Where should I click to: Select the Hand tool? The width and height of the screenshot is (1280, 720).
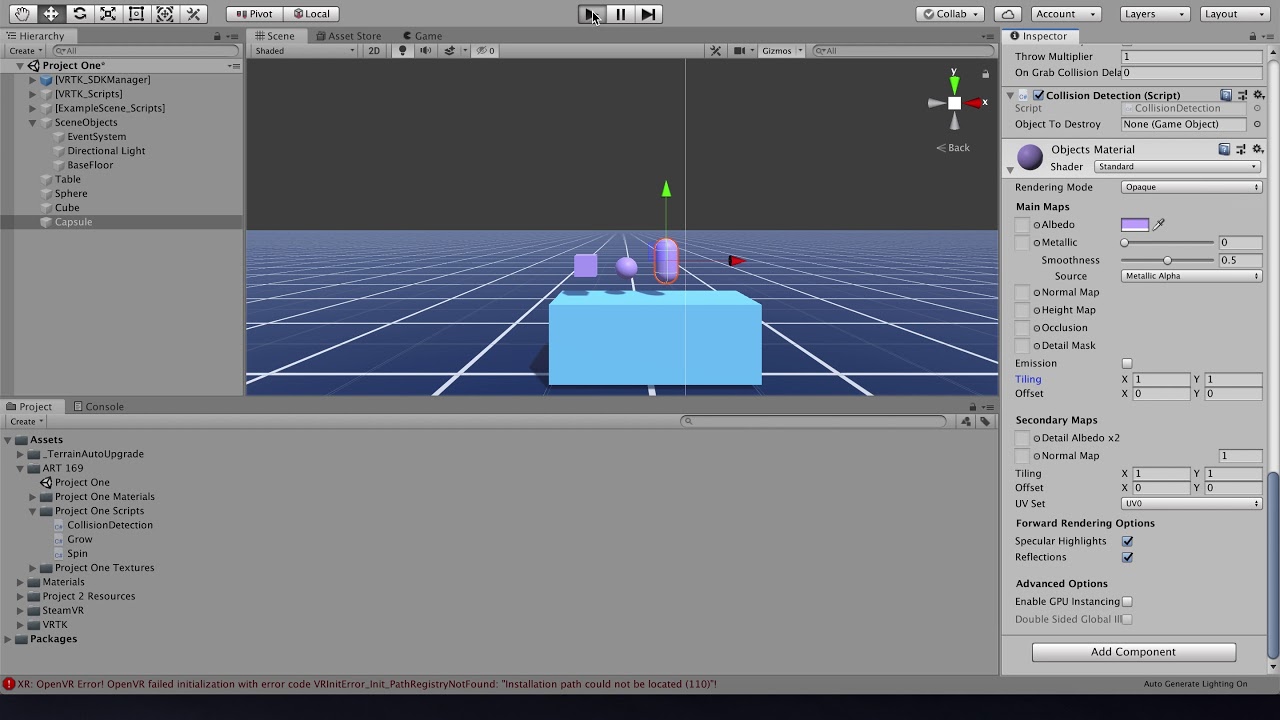click(22, 14)
